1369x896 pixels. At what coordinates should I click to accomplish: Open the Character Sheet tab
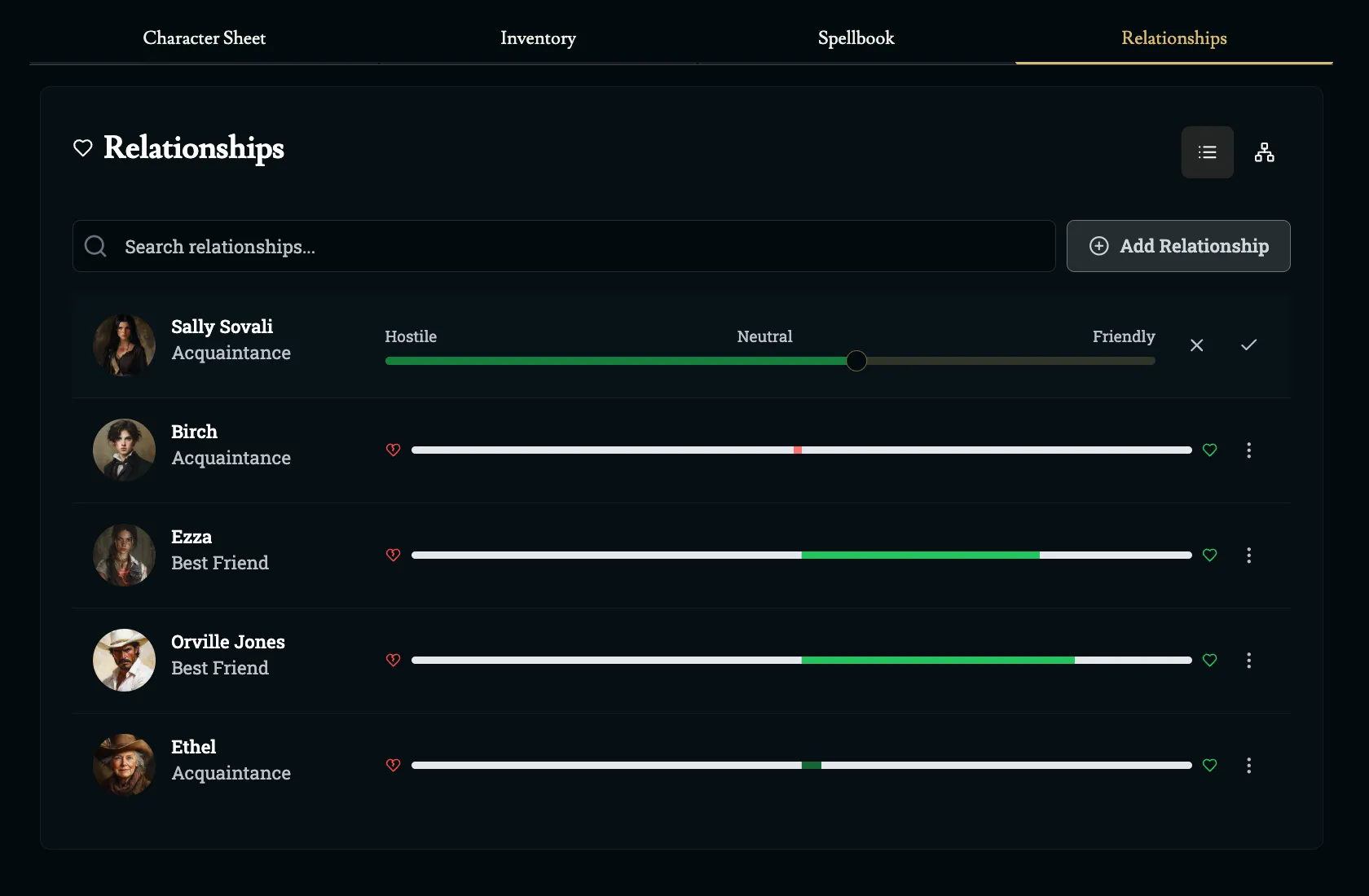205,38
